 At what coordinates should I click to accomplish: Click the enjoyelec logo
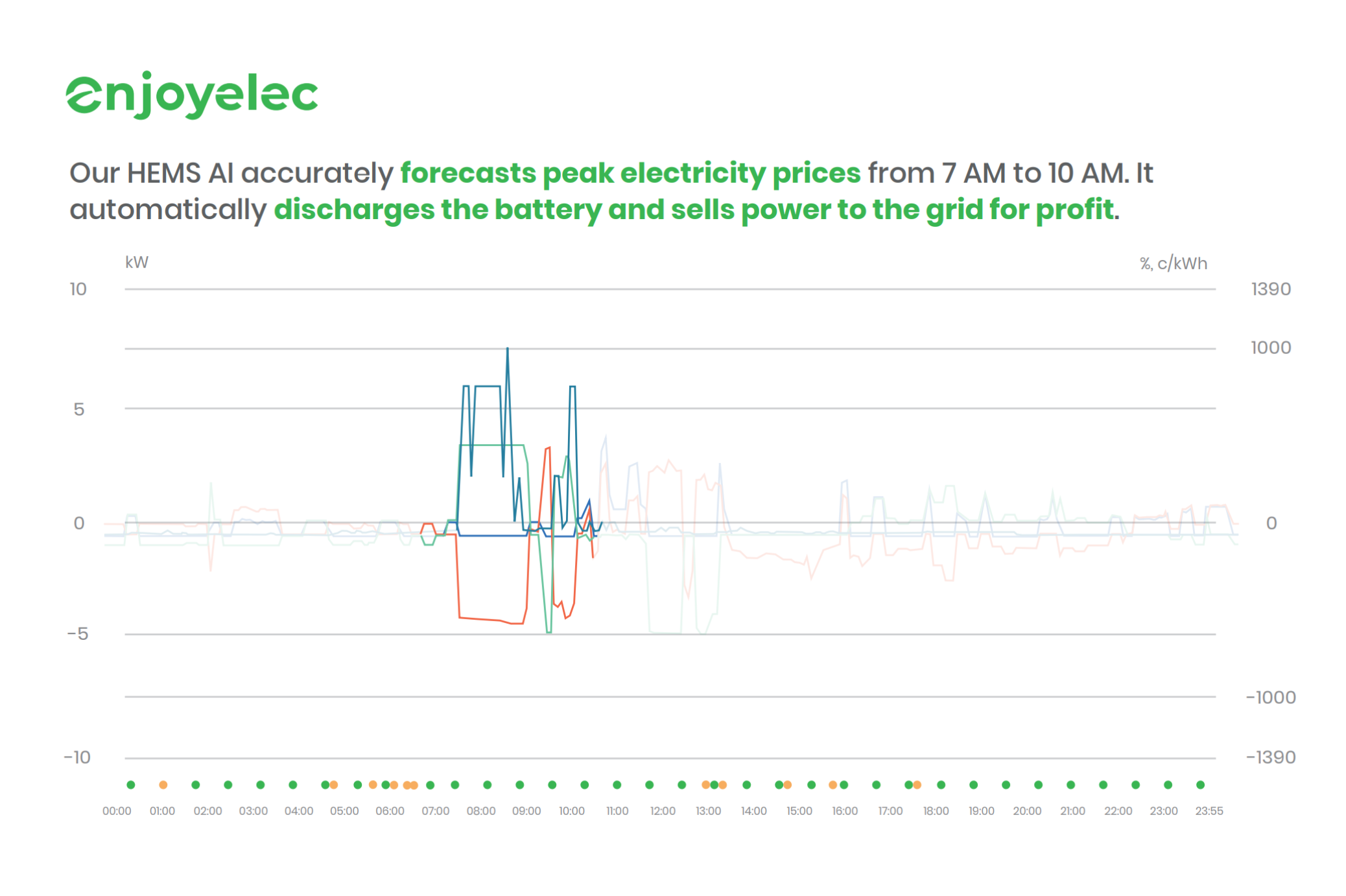(x=192, y=95)
